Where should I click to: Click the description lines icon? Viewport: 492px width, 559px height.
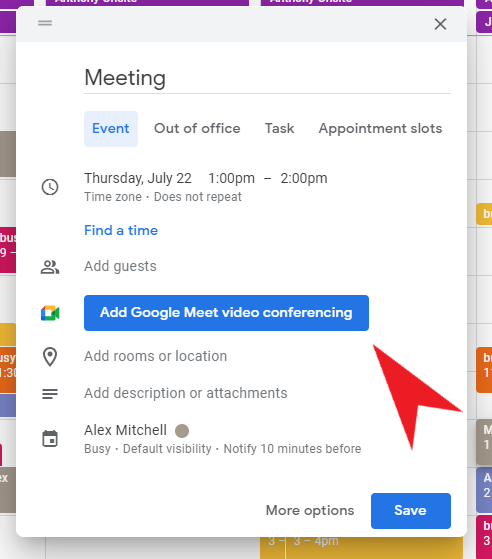[50, 394]
